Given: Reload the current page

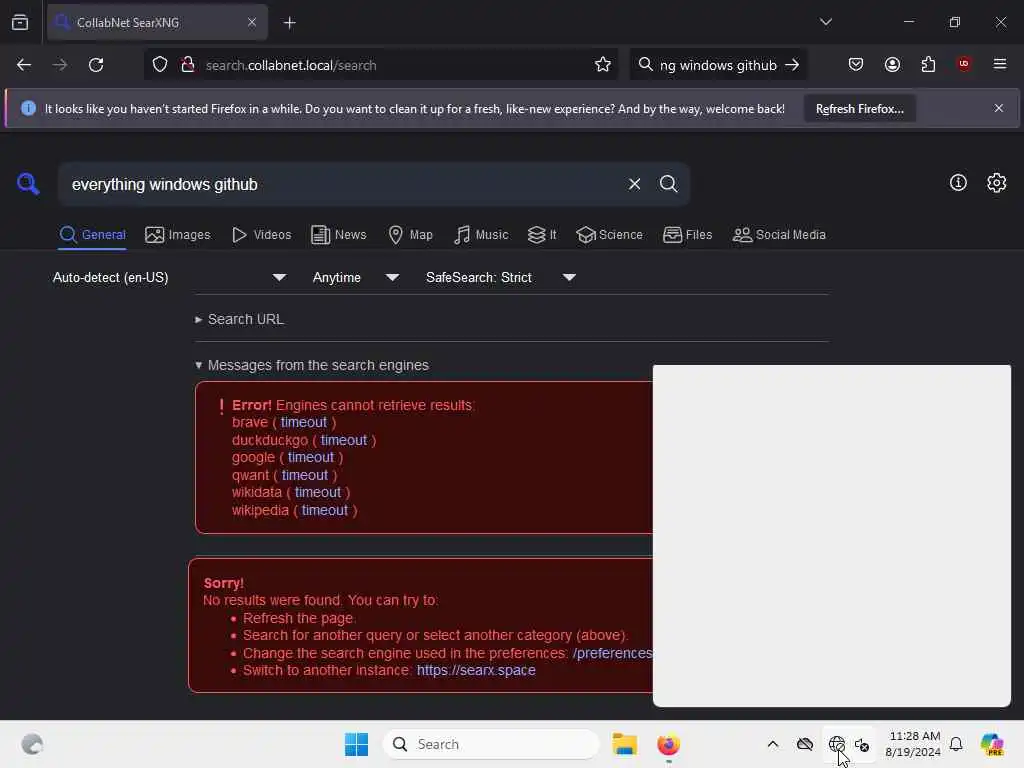Looking at the screenshot, I should coord(96,65).
